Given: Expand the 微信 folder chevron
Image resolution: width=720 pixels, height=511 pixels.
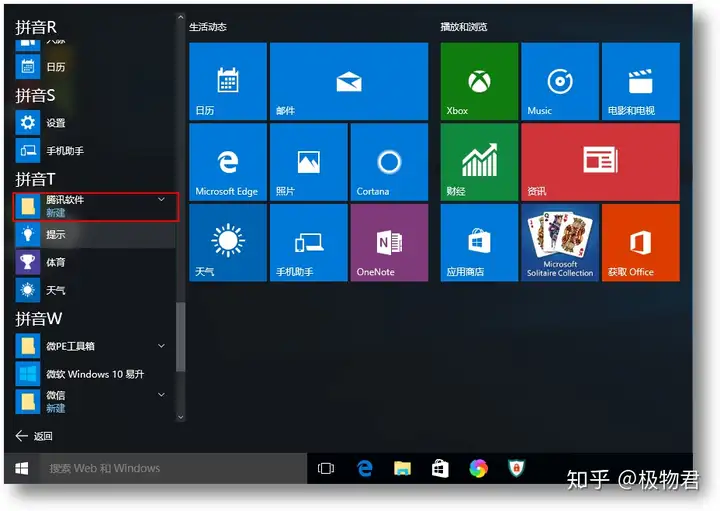Looking at the screenshot, I should pos(161,394).
